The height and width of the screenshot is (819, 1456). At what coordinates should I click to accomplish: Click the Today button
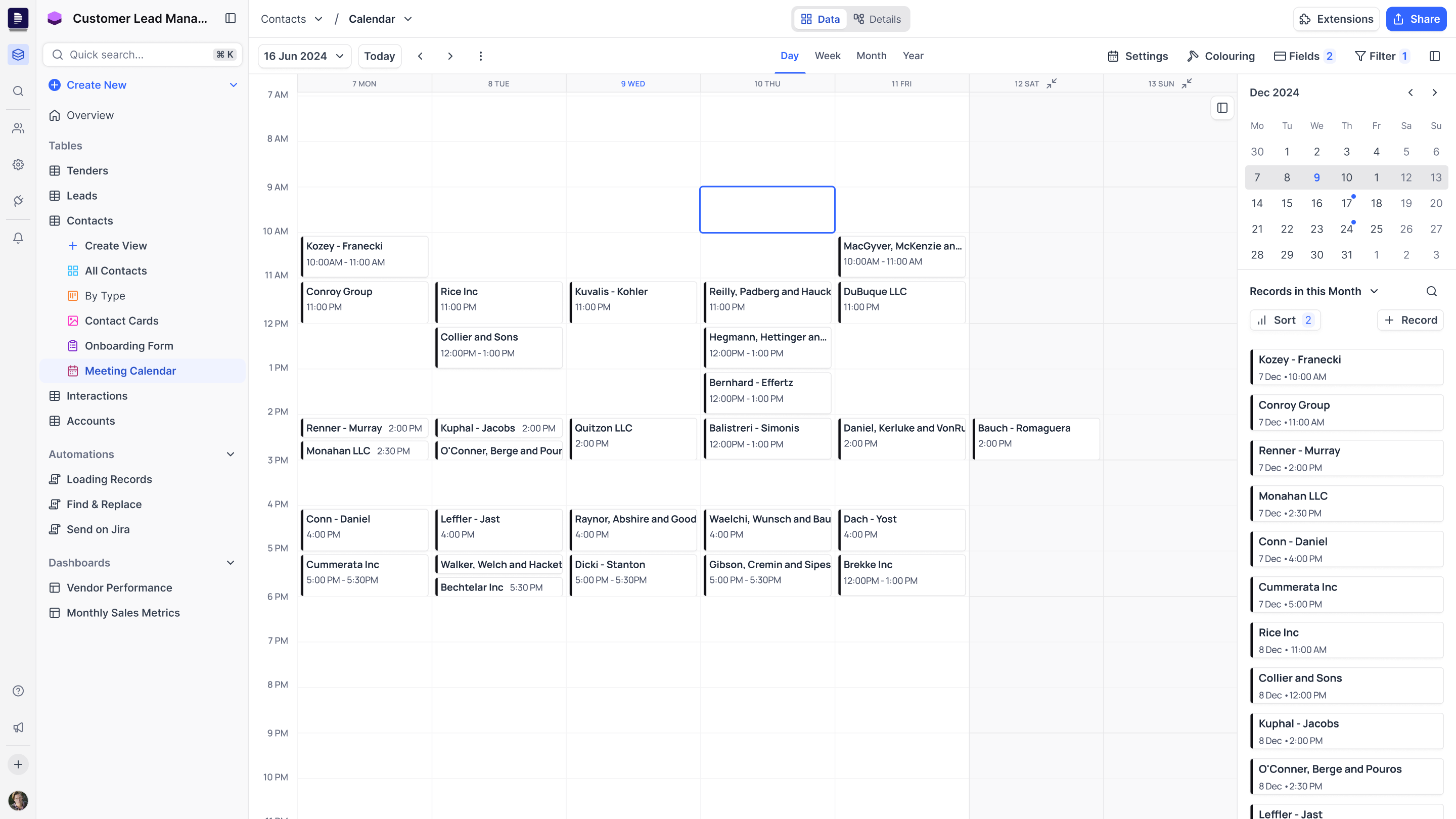[379, 56]
